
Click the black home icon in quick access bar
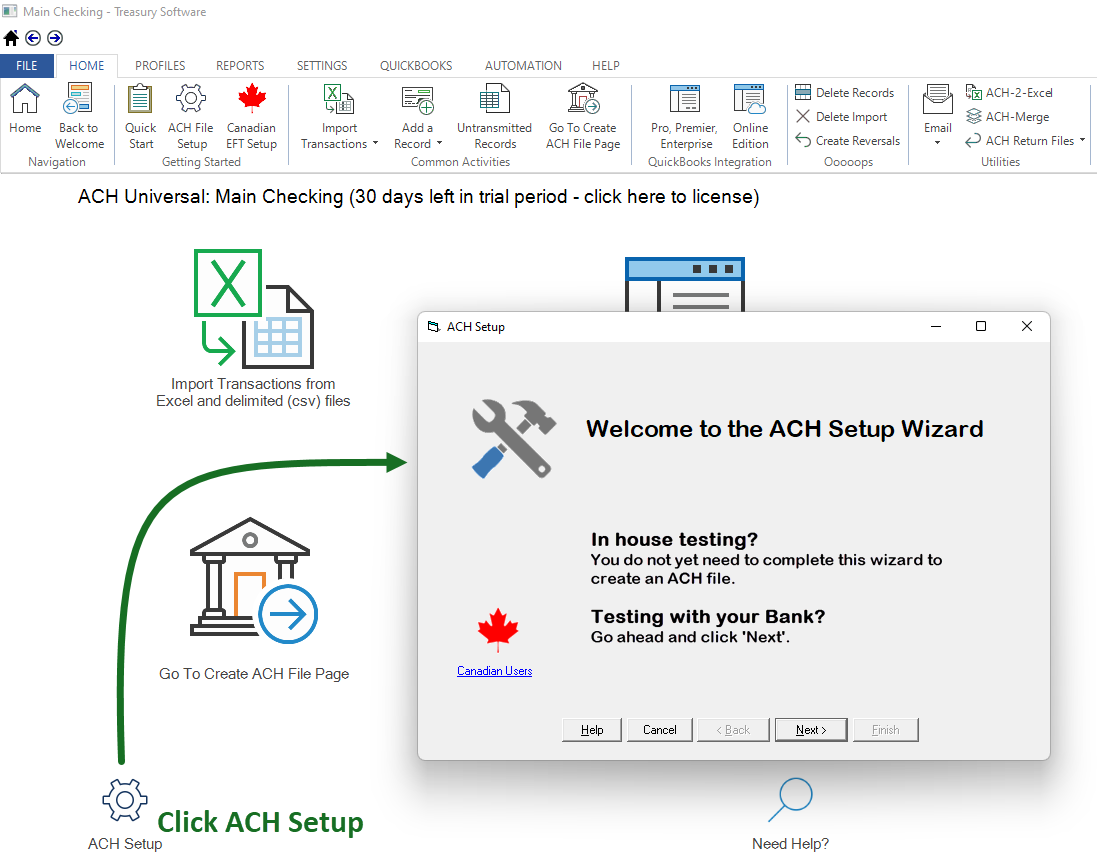click(x=11, y=38)
